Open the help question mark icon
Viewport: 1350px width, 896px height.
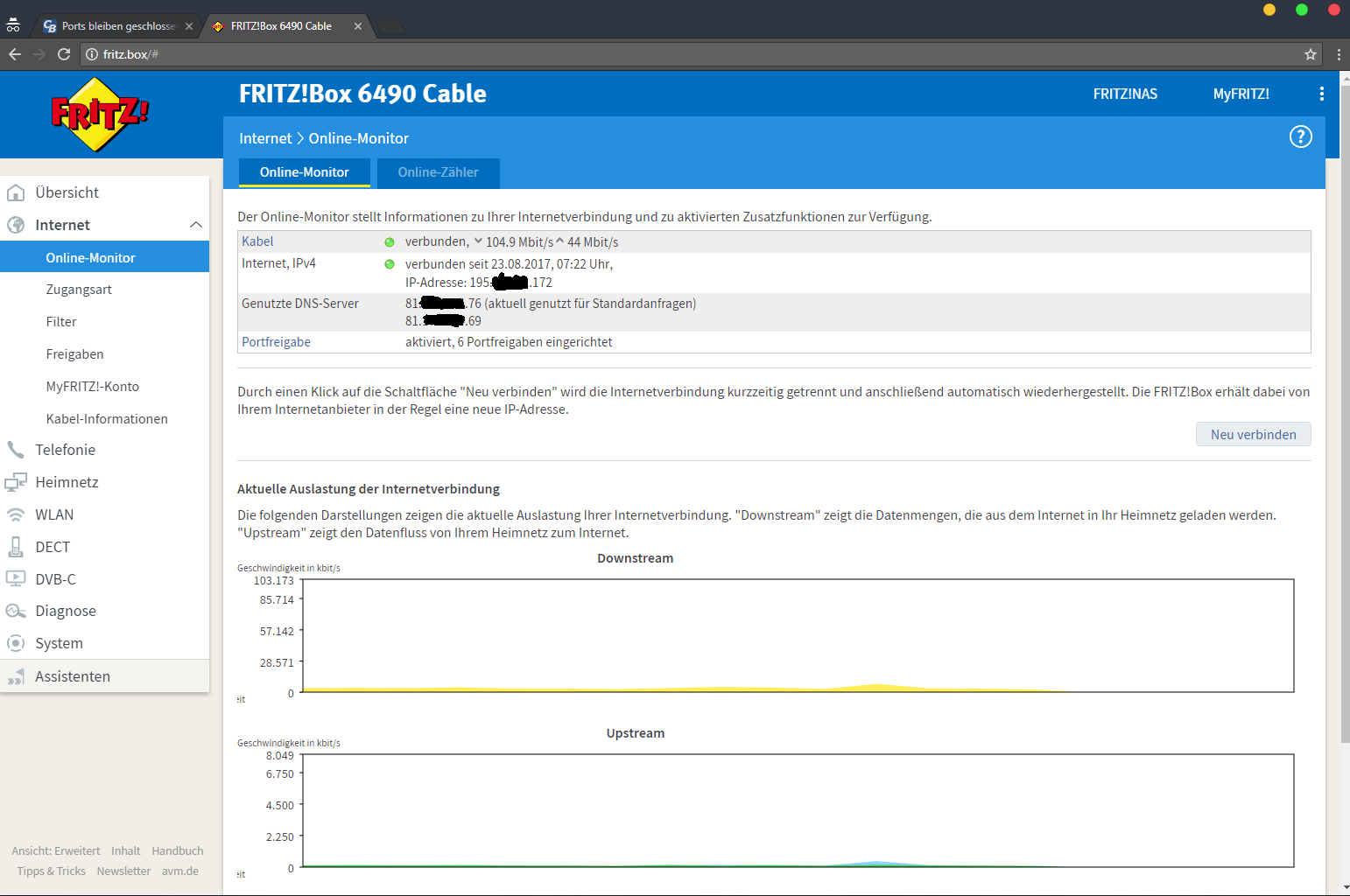1301,136
